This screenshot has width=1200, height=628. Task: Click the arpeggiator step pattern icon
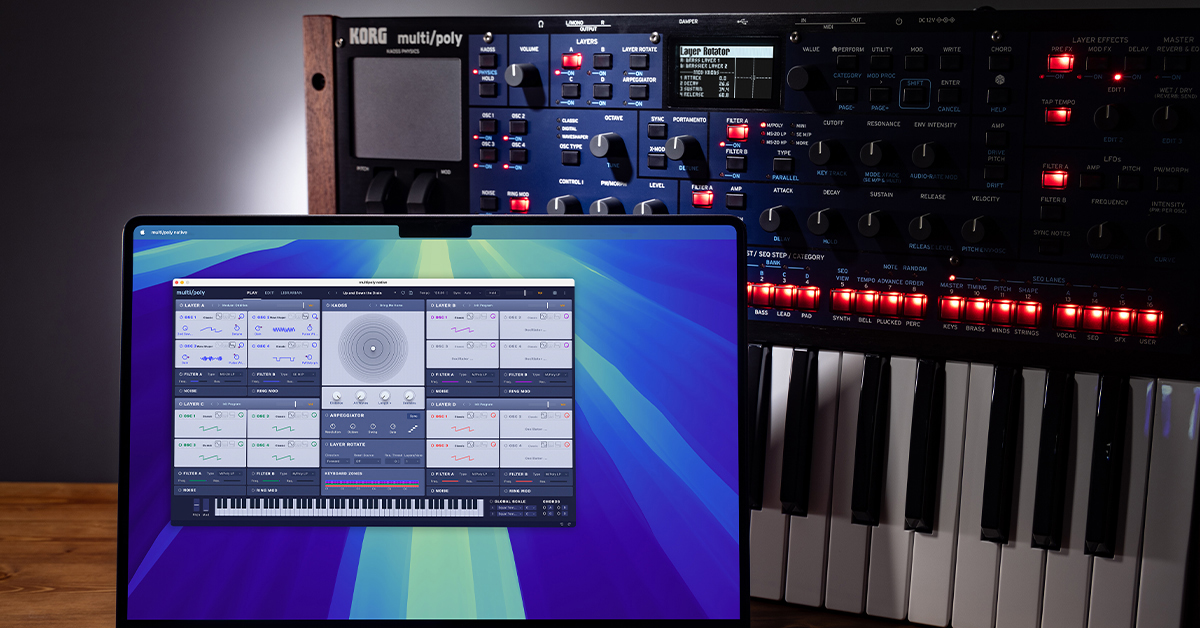coord(412,428)
